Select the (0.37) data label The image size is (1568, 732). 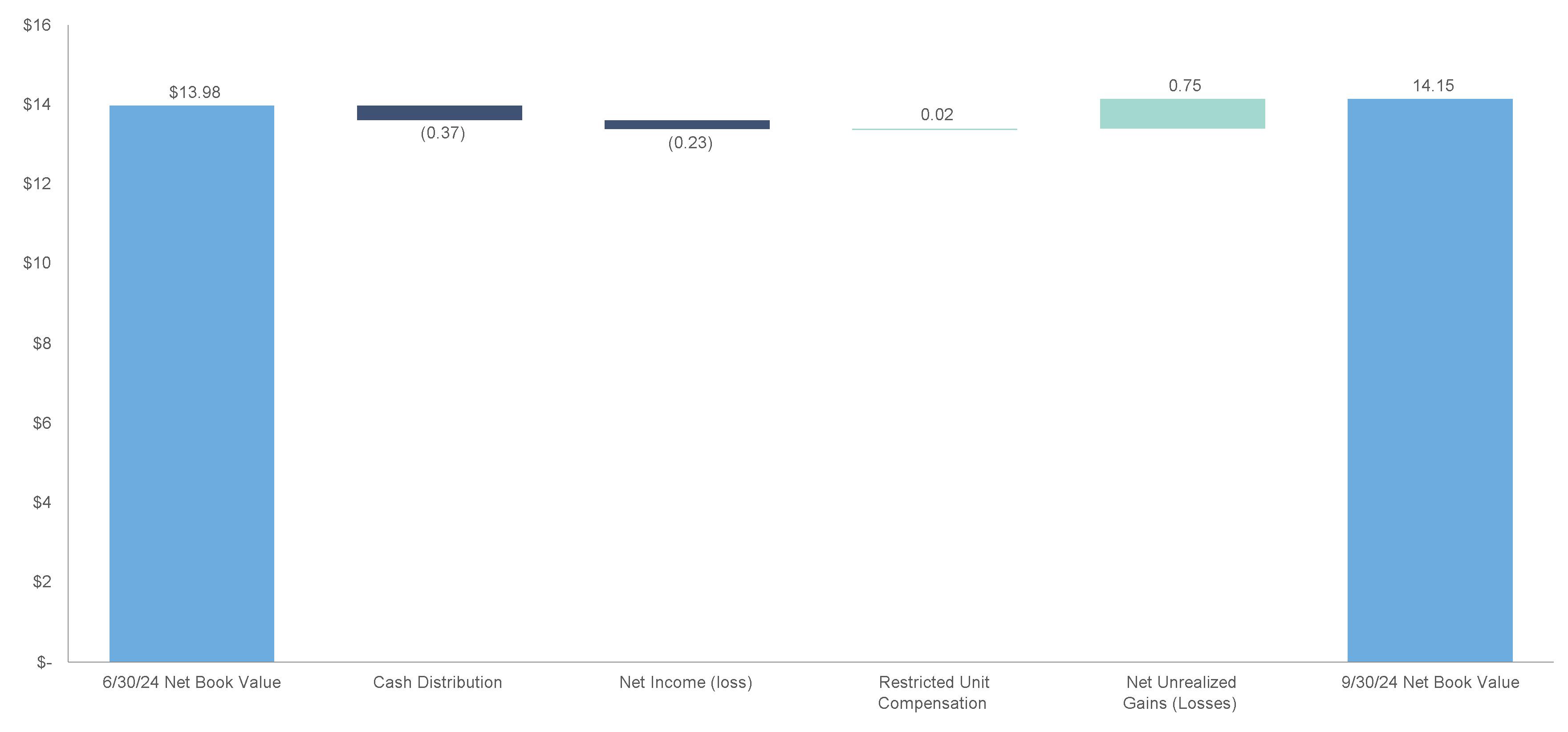click(x=443, y=133)
